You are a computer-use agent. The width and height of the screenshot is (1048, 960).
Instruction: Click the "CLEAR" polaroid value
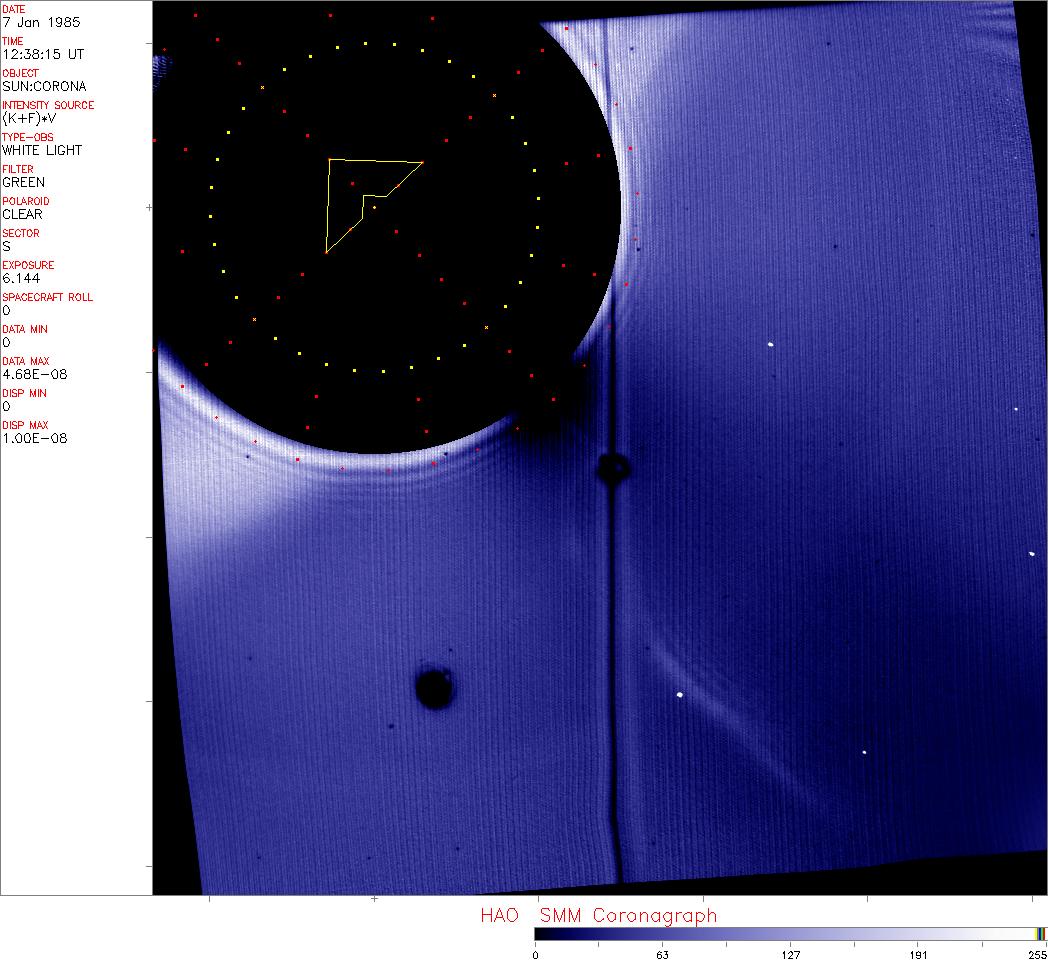click(23, 214)
